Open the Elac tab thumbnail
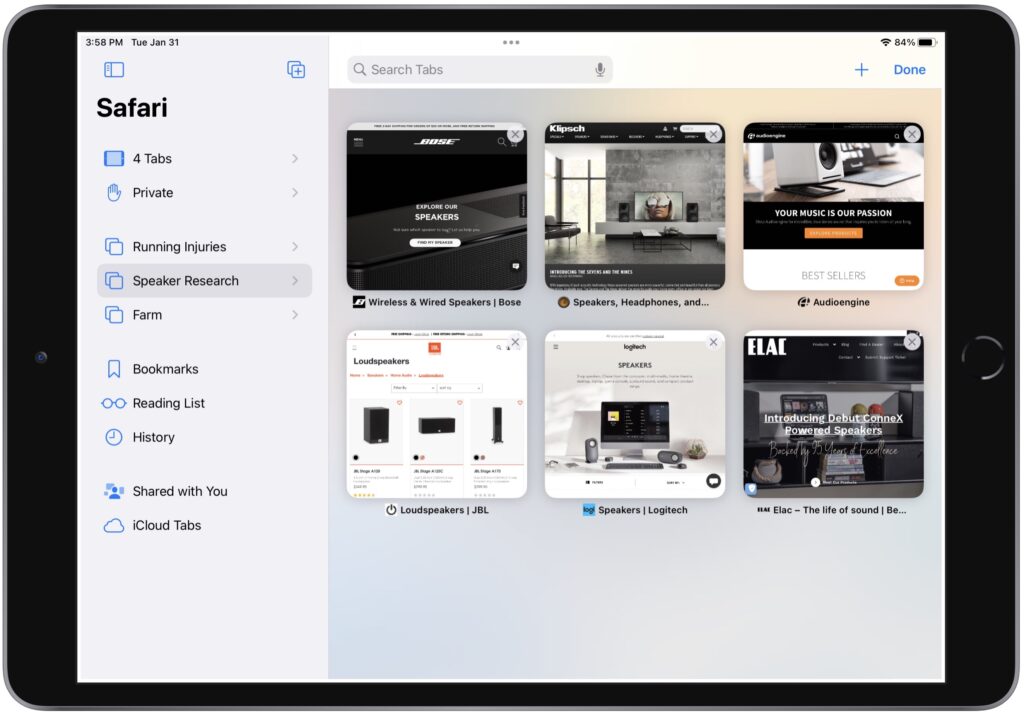 click(x=833, y=414)
